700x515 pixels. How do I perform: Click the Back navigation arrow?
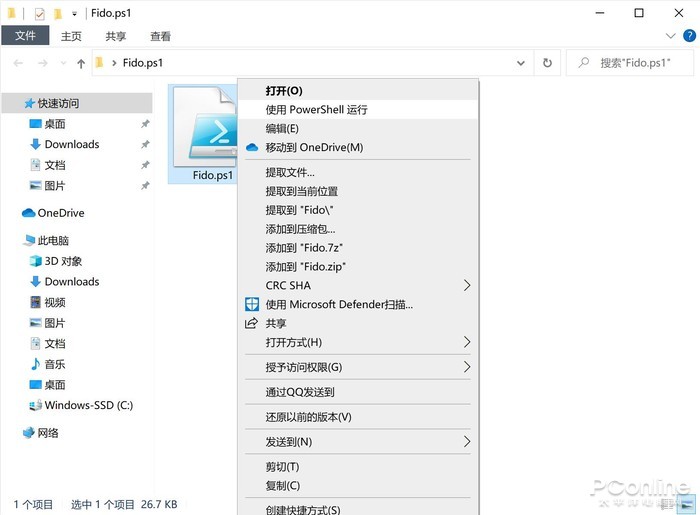click(18, 63)
